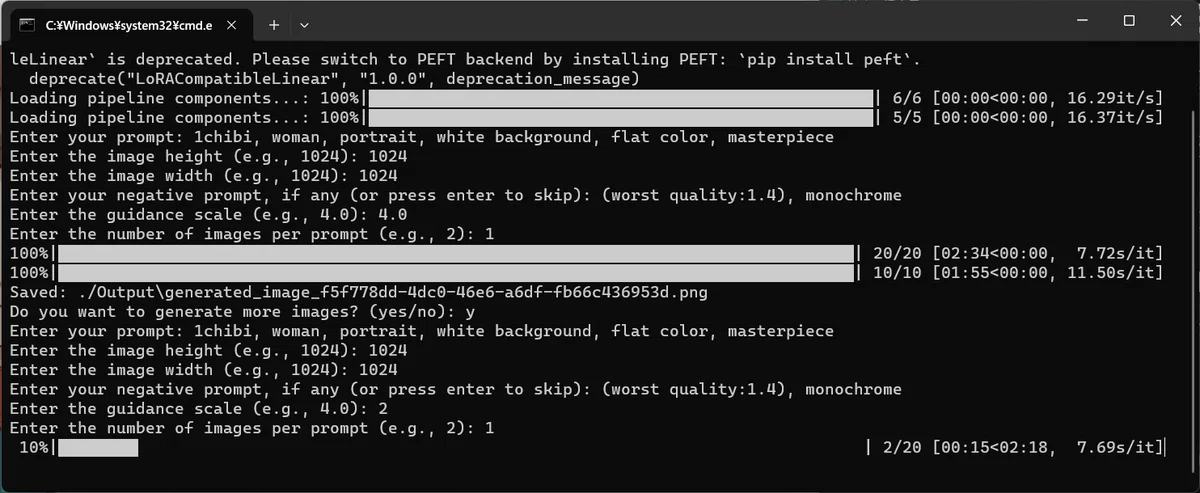Close the terminal window

click(1174, 21)
